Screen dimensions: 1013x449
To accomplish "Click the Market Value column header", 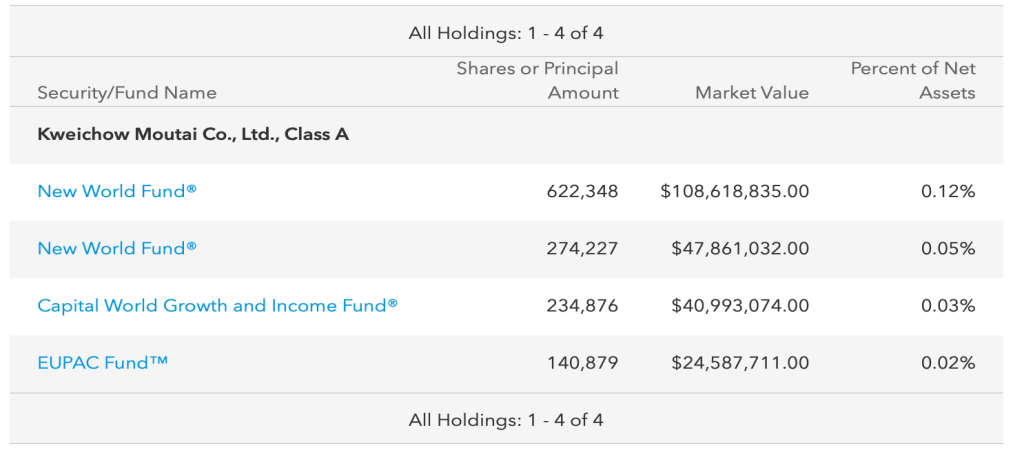I will click(752, 93).
